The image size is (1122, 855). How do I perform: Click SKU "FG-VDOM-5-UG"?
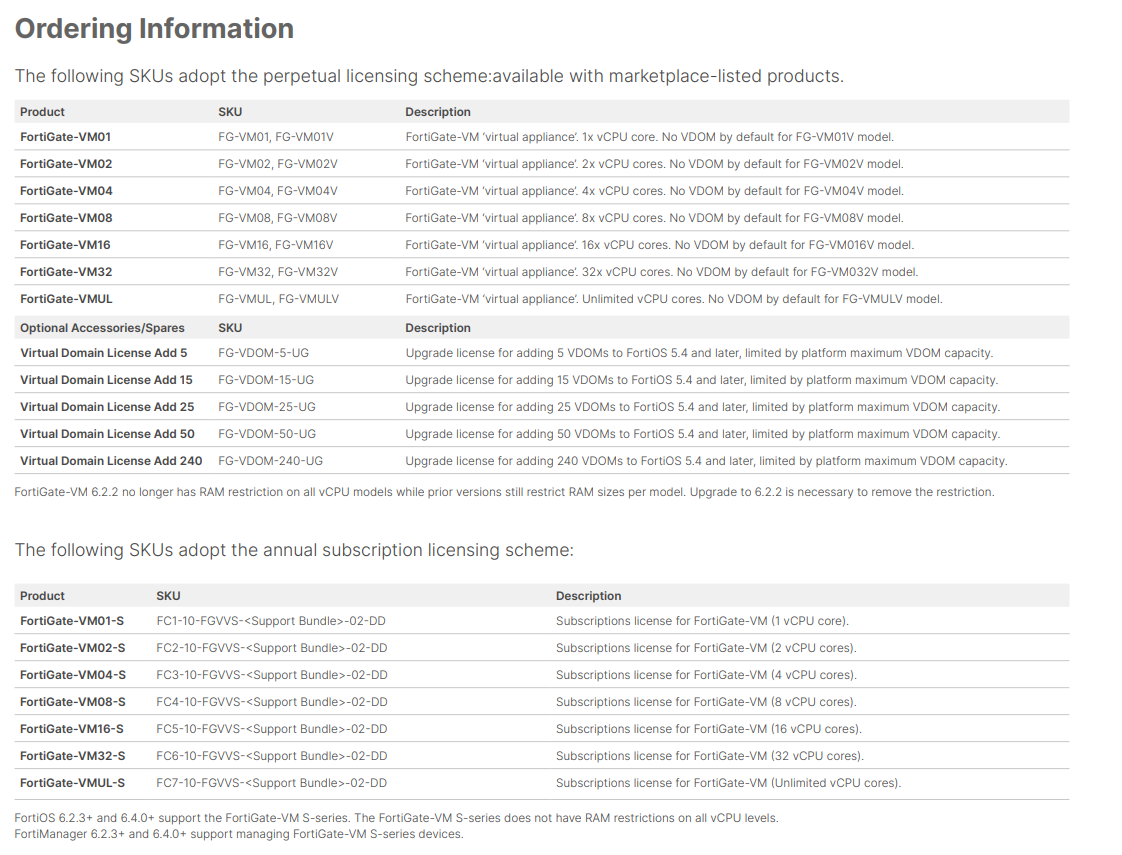(x=263, y=353)
